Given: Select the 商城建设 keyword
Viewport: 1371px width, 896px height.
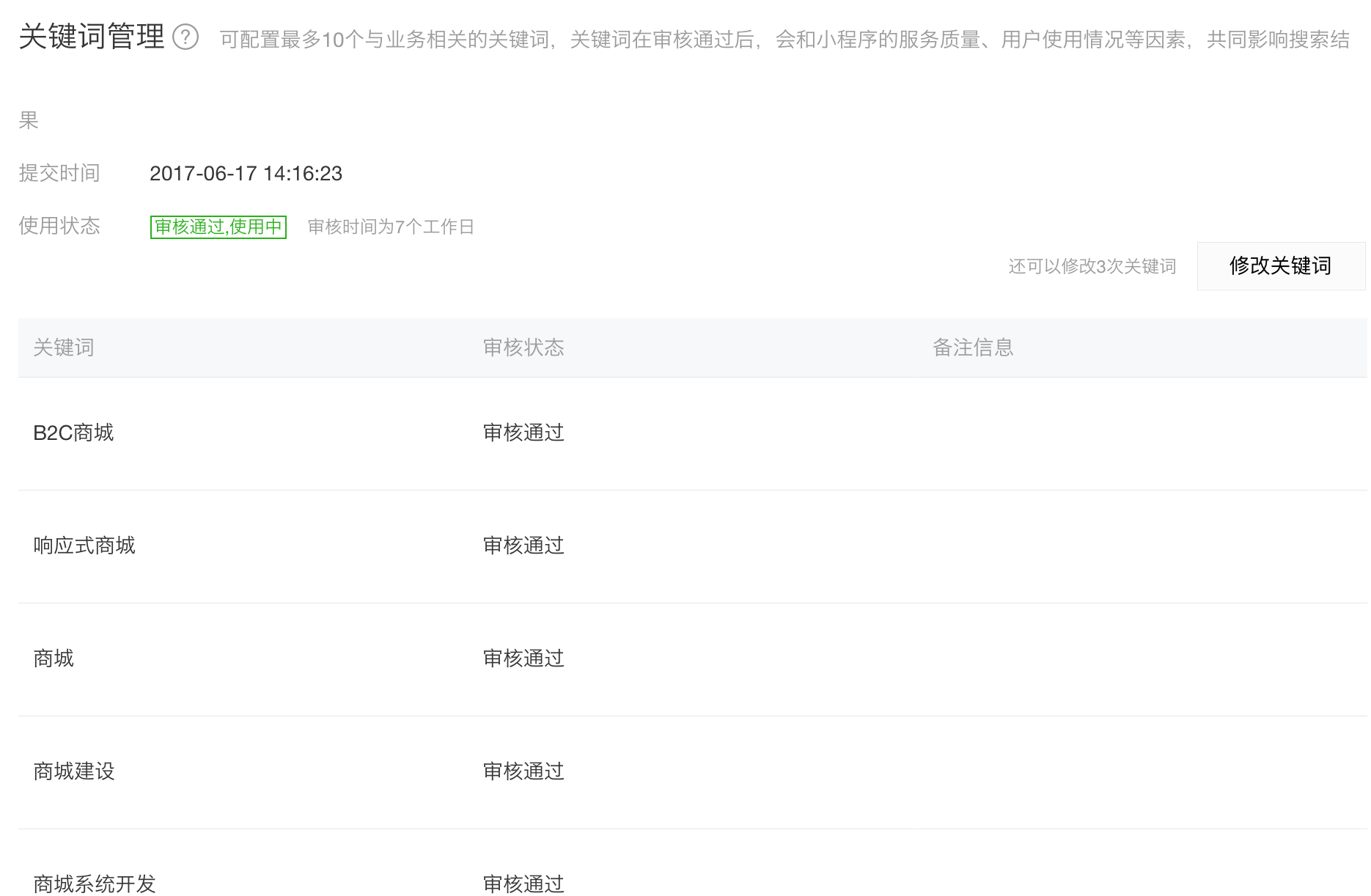Looking at the screenshot, I should tap(74, 772).
